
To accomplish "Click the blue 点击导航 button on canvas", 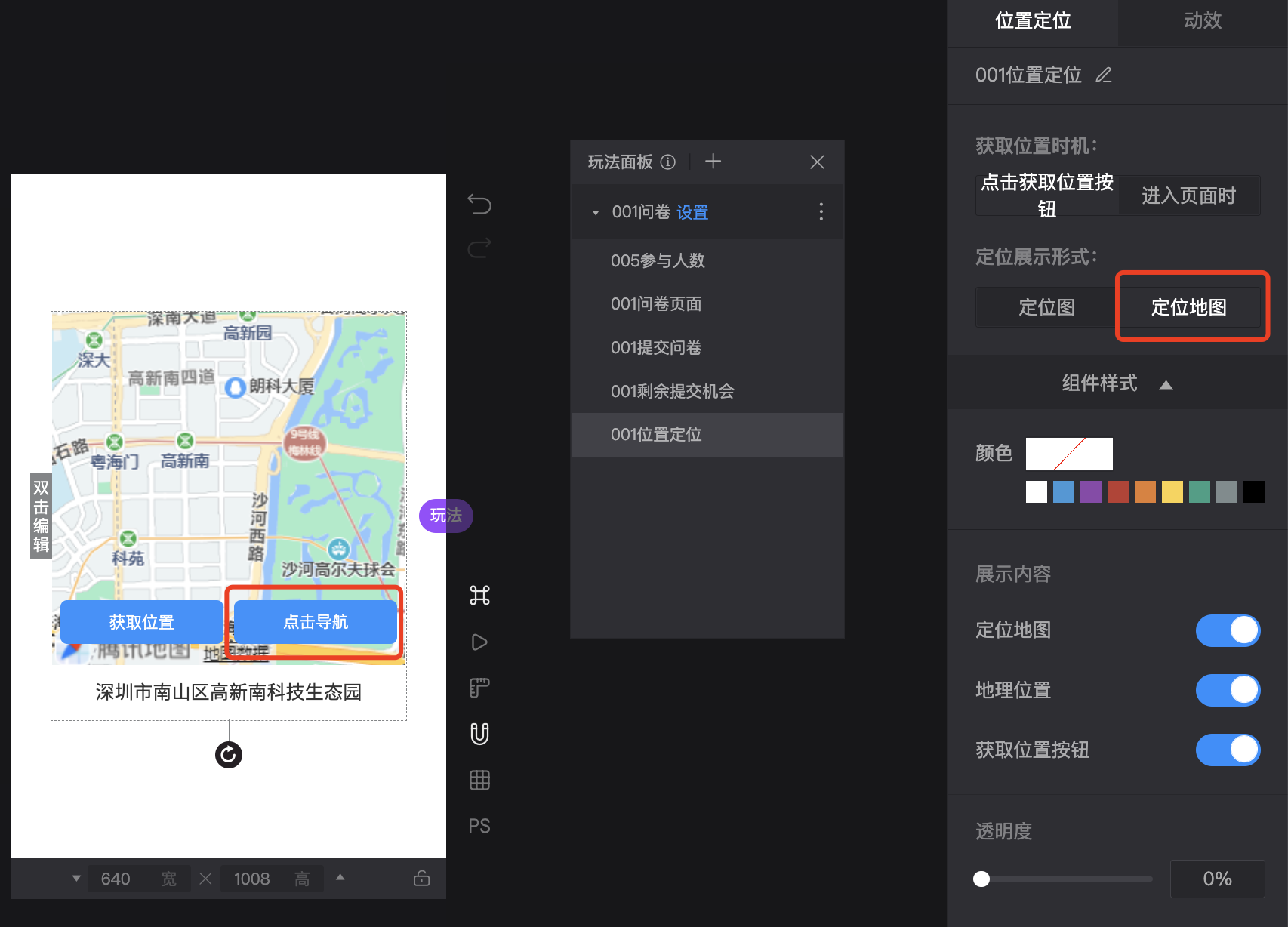I will 316,622.
